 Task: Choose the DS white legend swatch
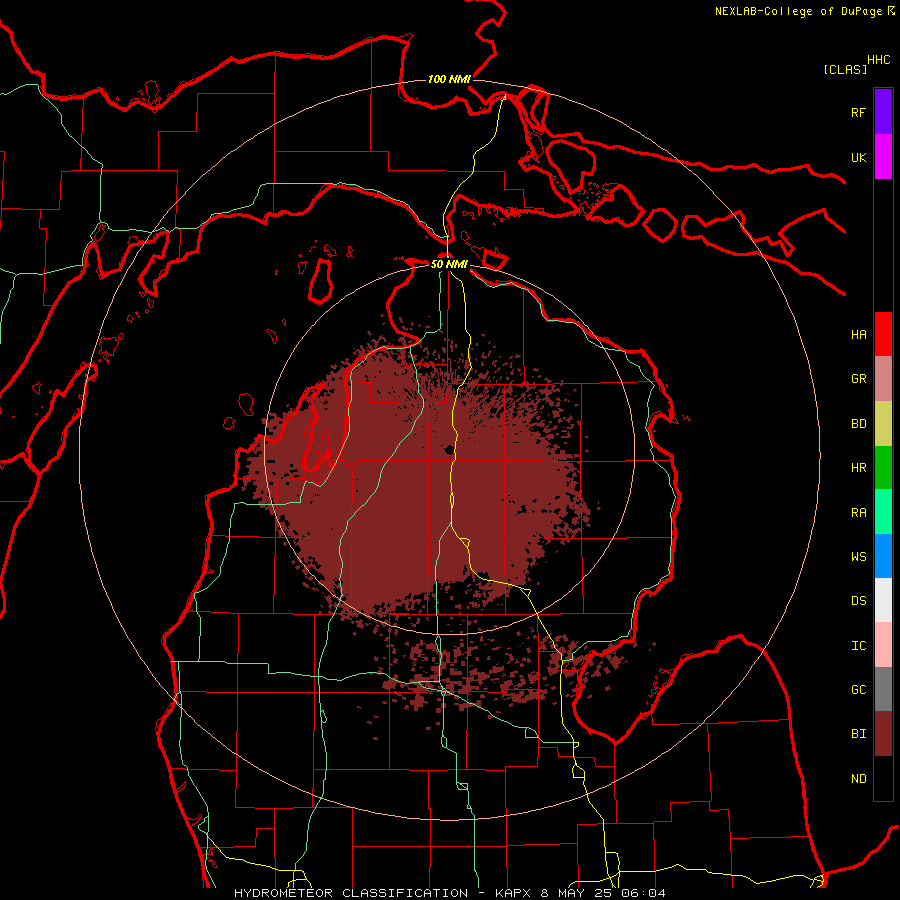(883, 600)
